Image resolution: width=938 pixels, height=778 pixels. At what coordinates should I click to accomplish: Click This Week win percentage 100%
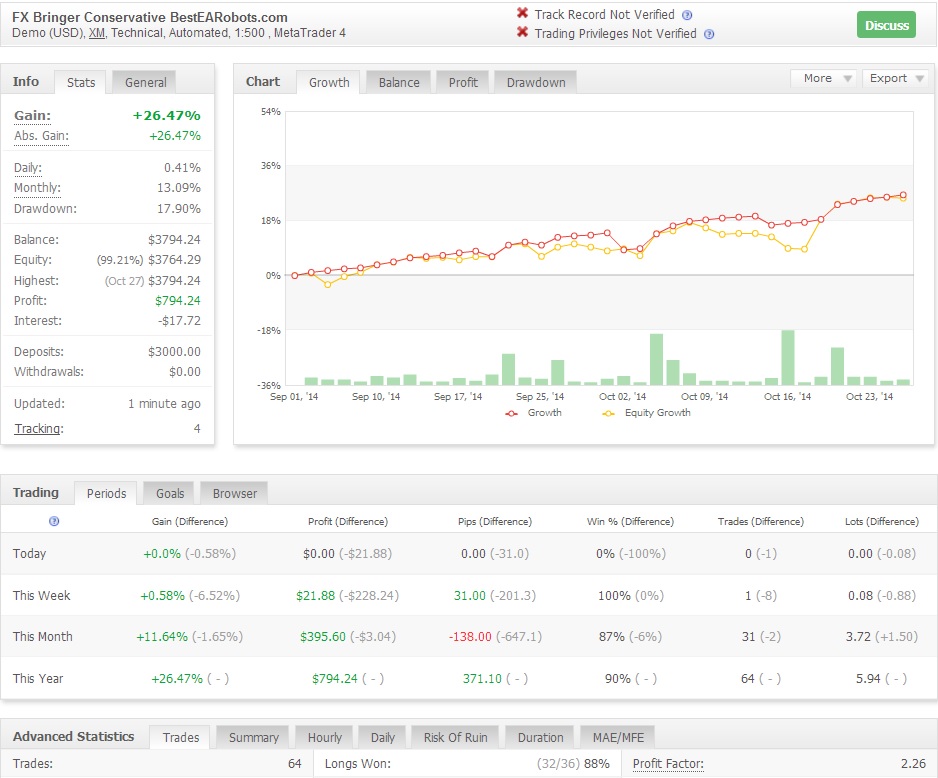click(x=614, y=596)
